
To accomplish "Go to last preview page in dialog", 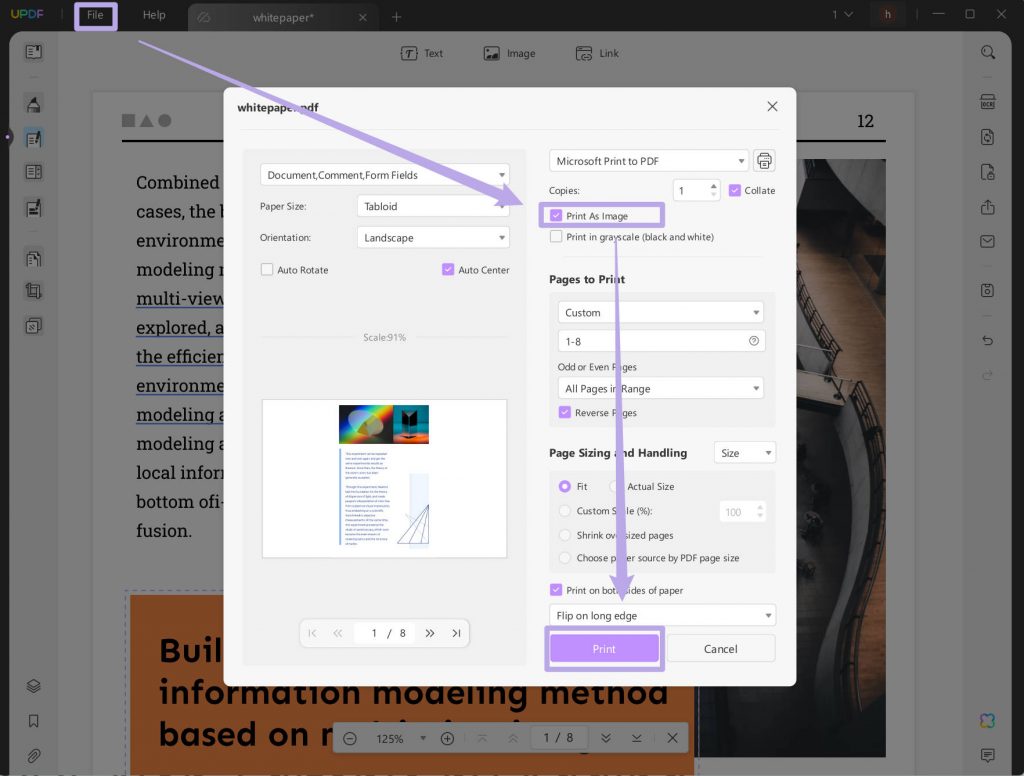I will (x=456, y=633).
